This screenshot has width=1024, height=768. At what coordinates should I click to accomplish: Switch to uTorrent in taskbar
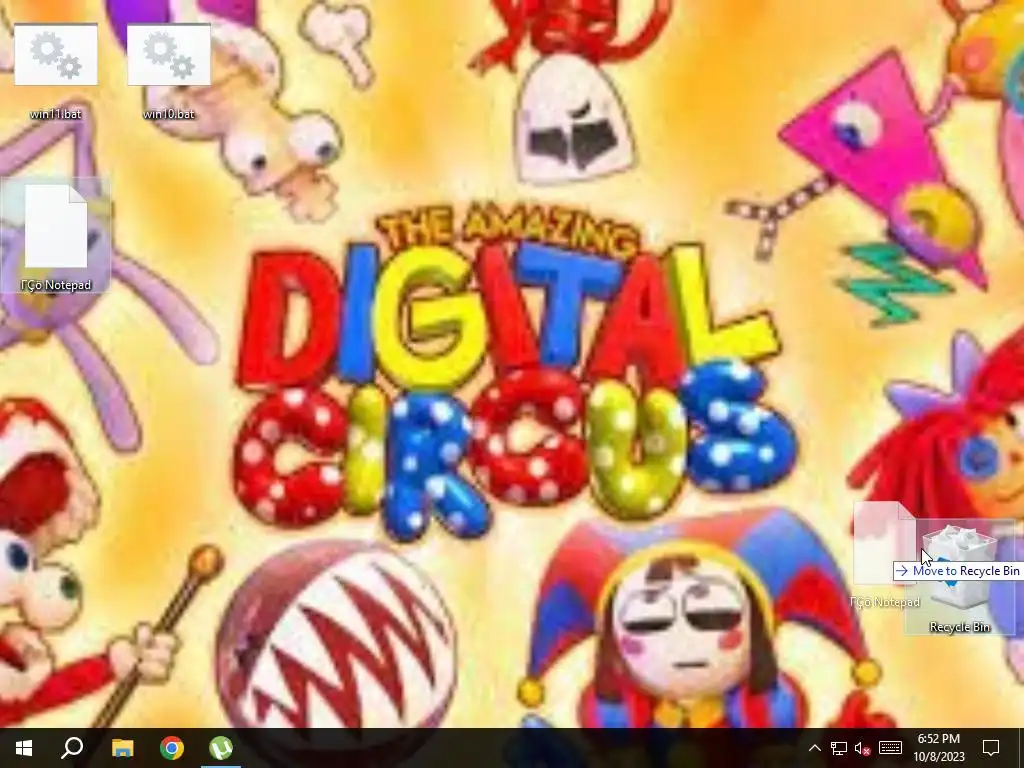pyautogui.click(x=221, y=748)
